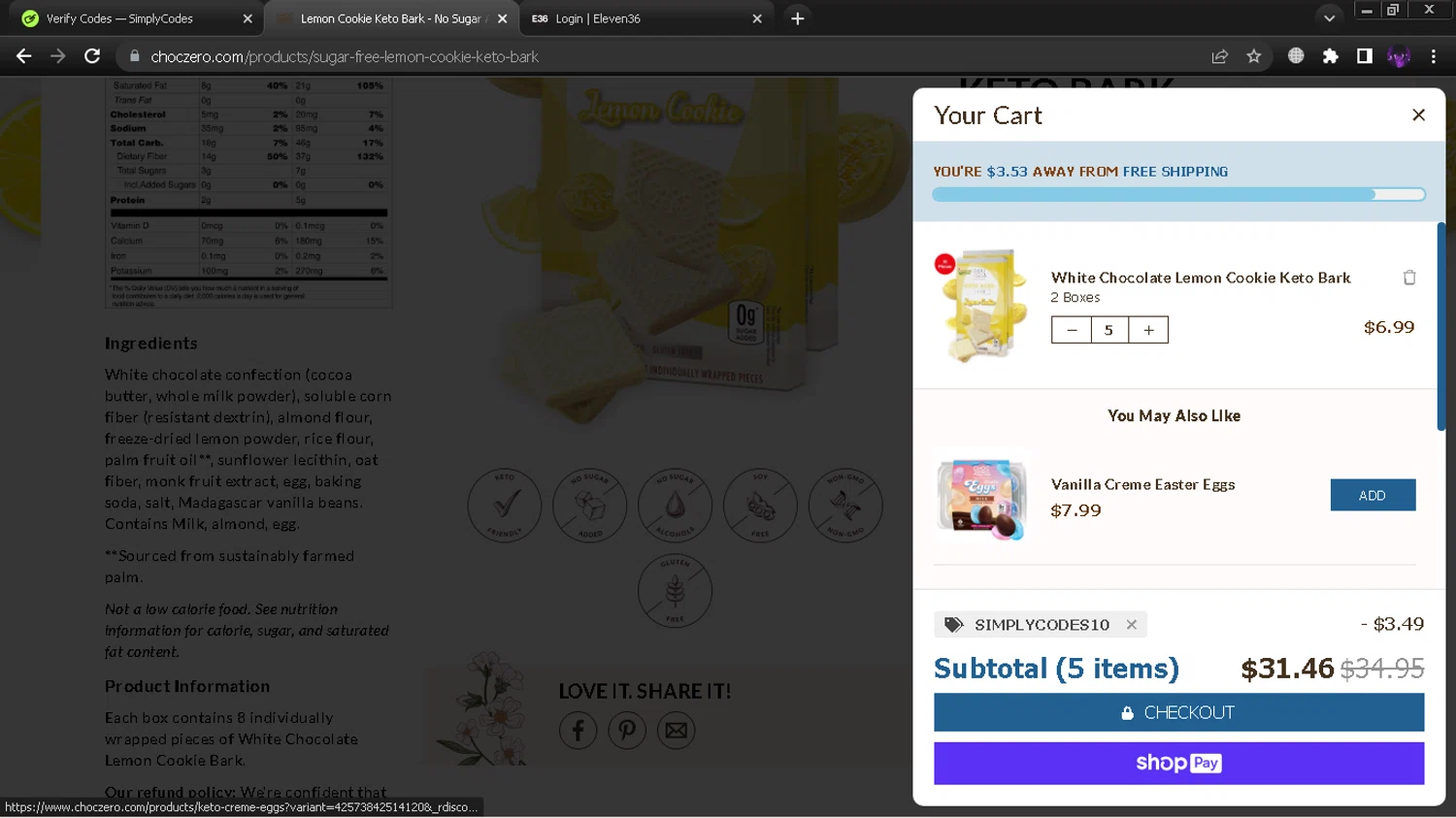Reload the current page

(x=92, y=56)
